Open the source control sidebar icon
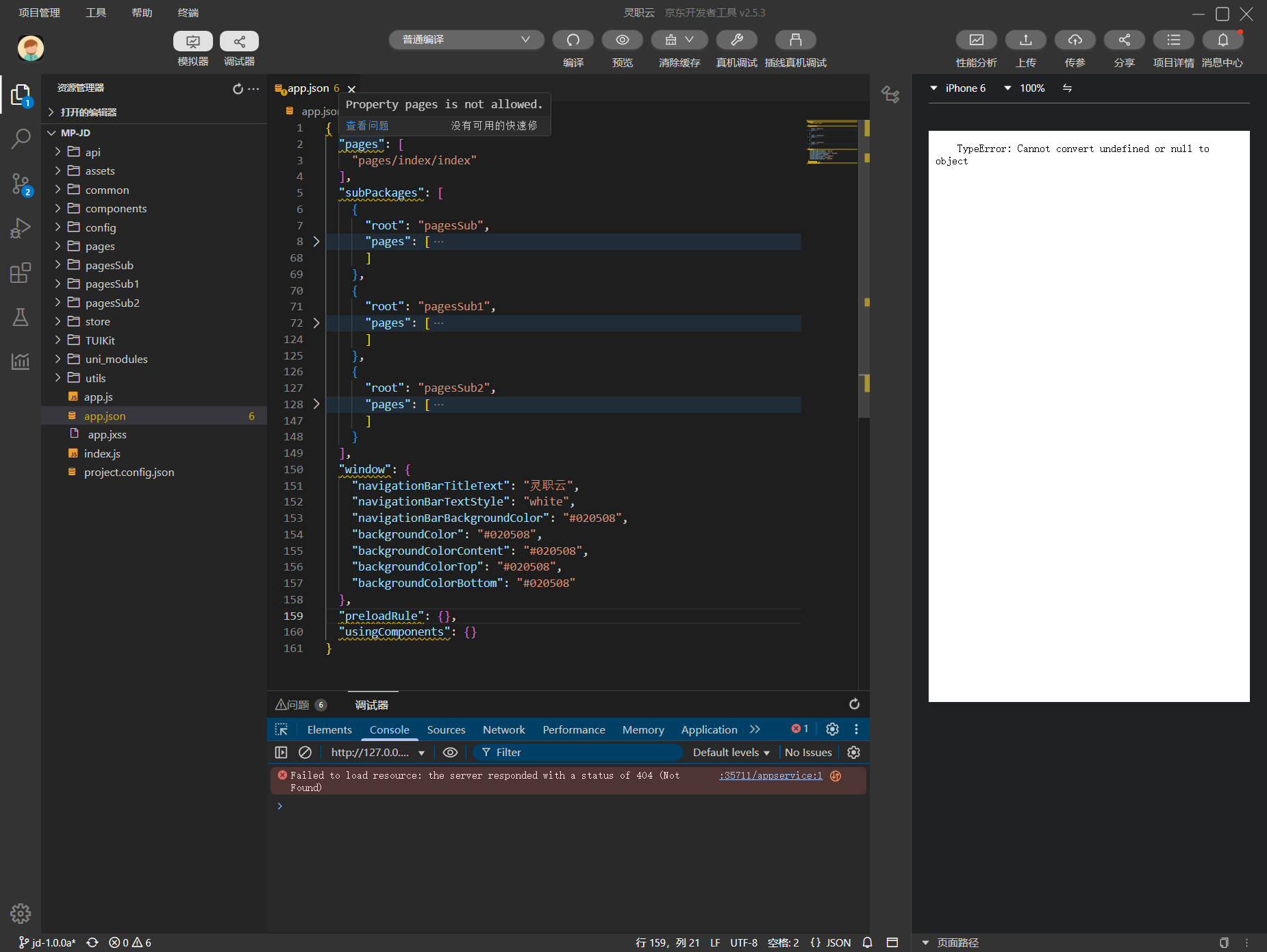This screenshot has width=1267, height=952. tap(21, 184)
